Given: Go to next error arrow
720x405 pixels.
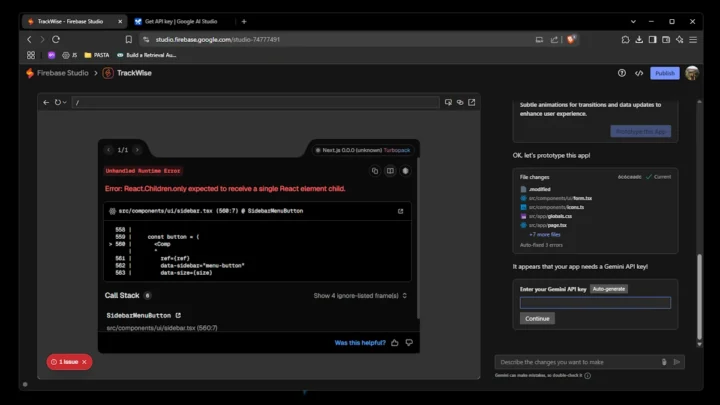Looking at the screenshot, I should click(x=137, y=150).
